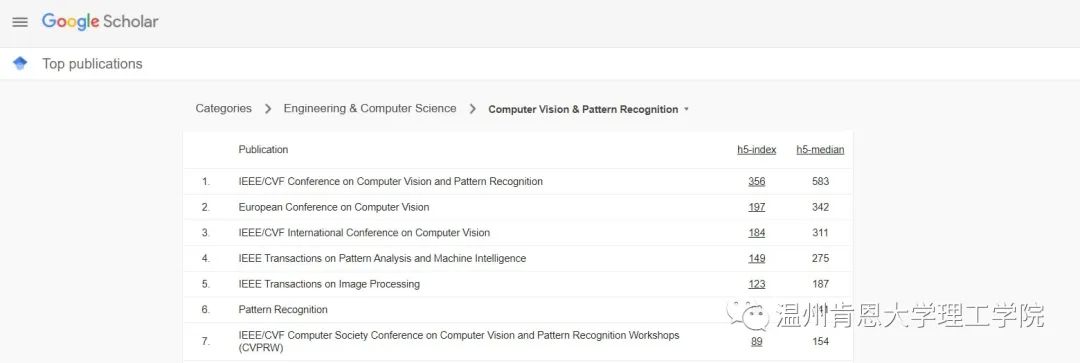Open the hamburger menu icon

[20, 22]
